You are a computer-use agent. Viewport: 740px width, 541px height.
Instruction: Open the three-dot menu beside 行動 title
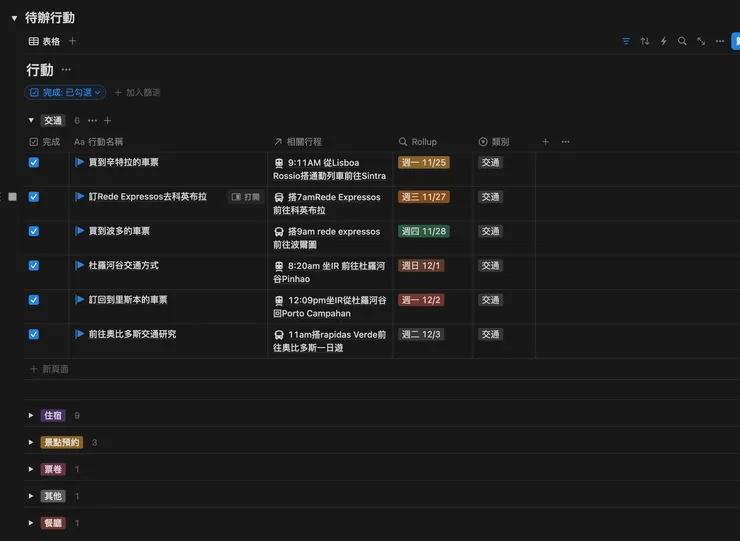click(66, 70)
